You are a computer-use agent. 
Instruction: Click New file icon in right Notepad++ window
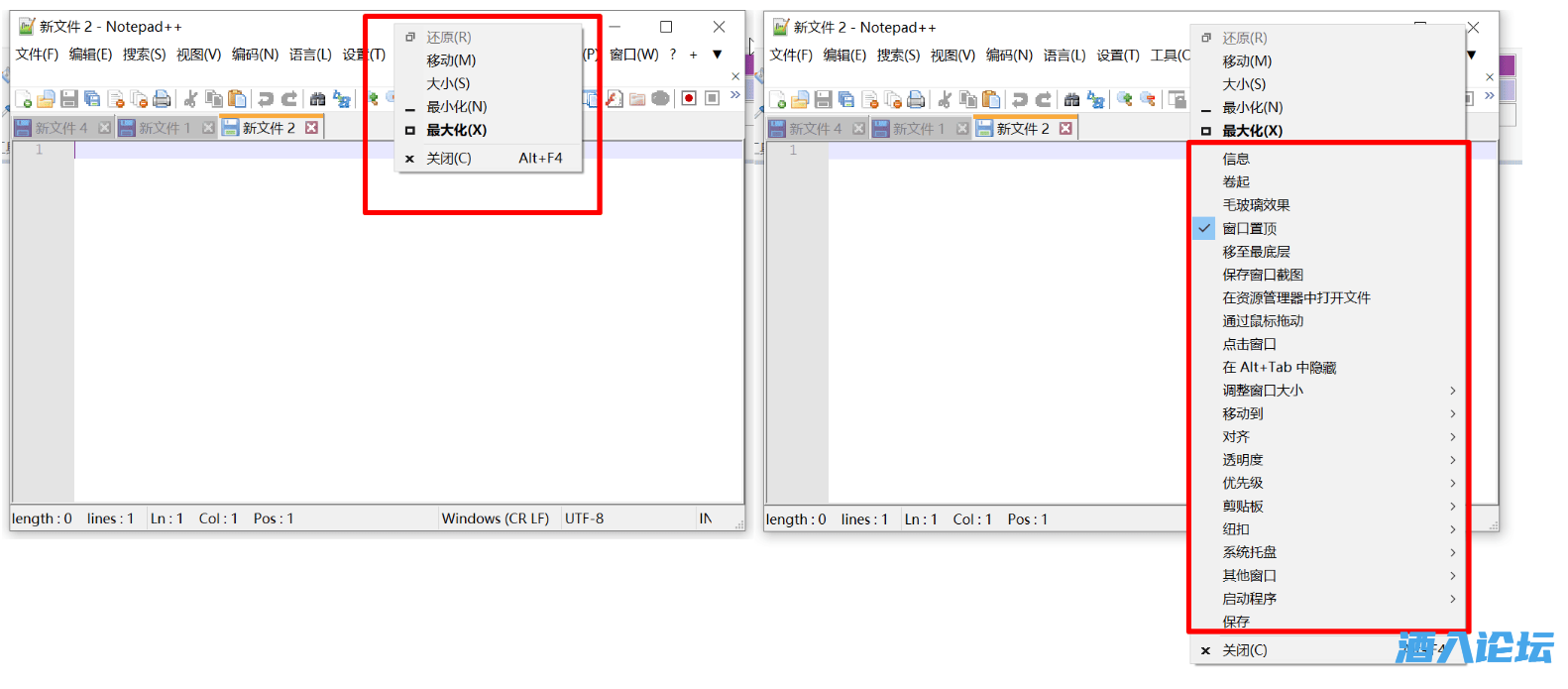coord(777,100)
